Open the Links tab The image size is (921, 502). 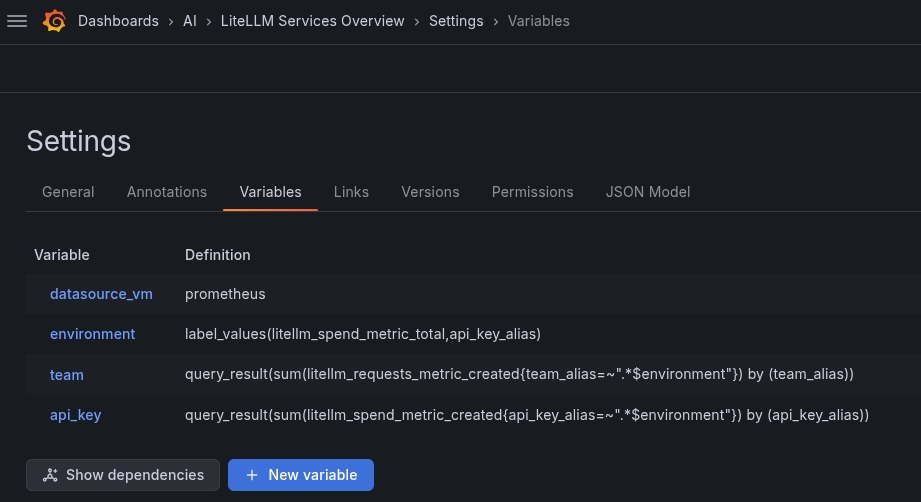[351, 192]
